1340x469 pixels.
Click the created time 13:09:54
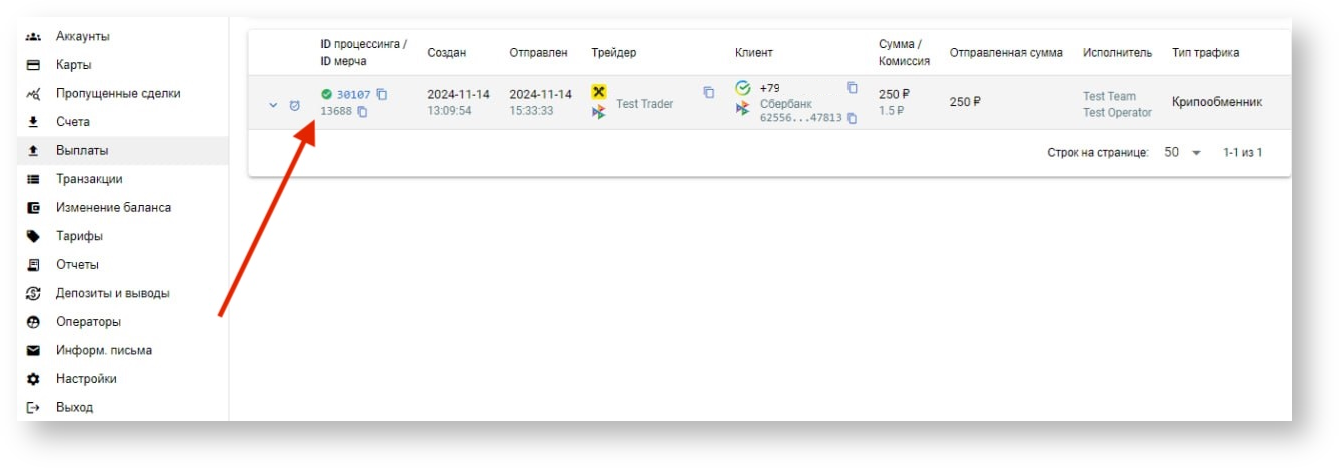click(x=449, y=111)
